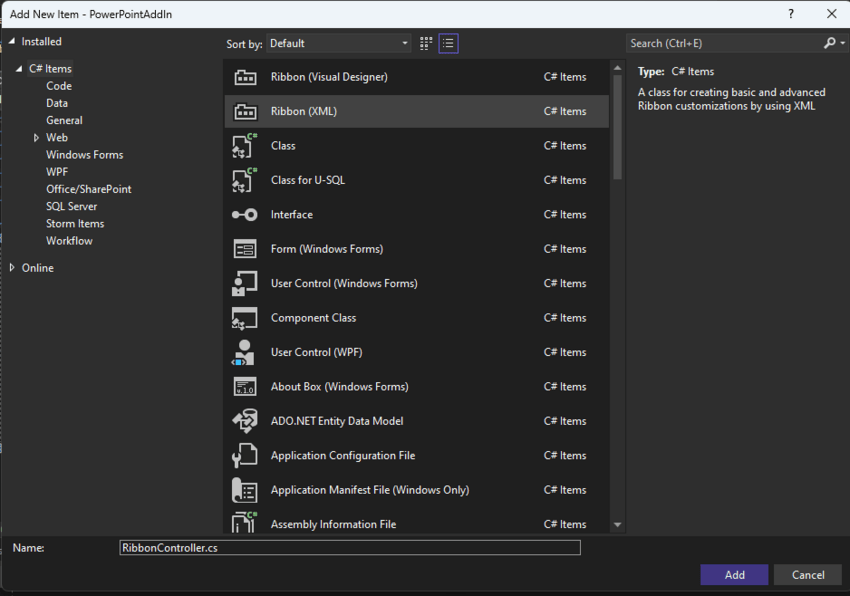This screenshot has height=596, width=850.
Task: Select the Office/SharePoint category
Action: (x=88, y=188)
